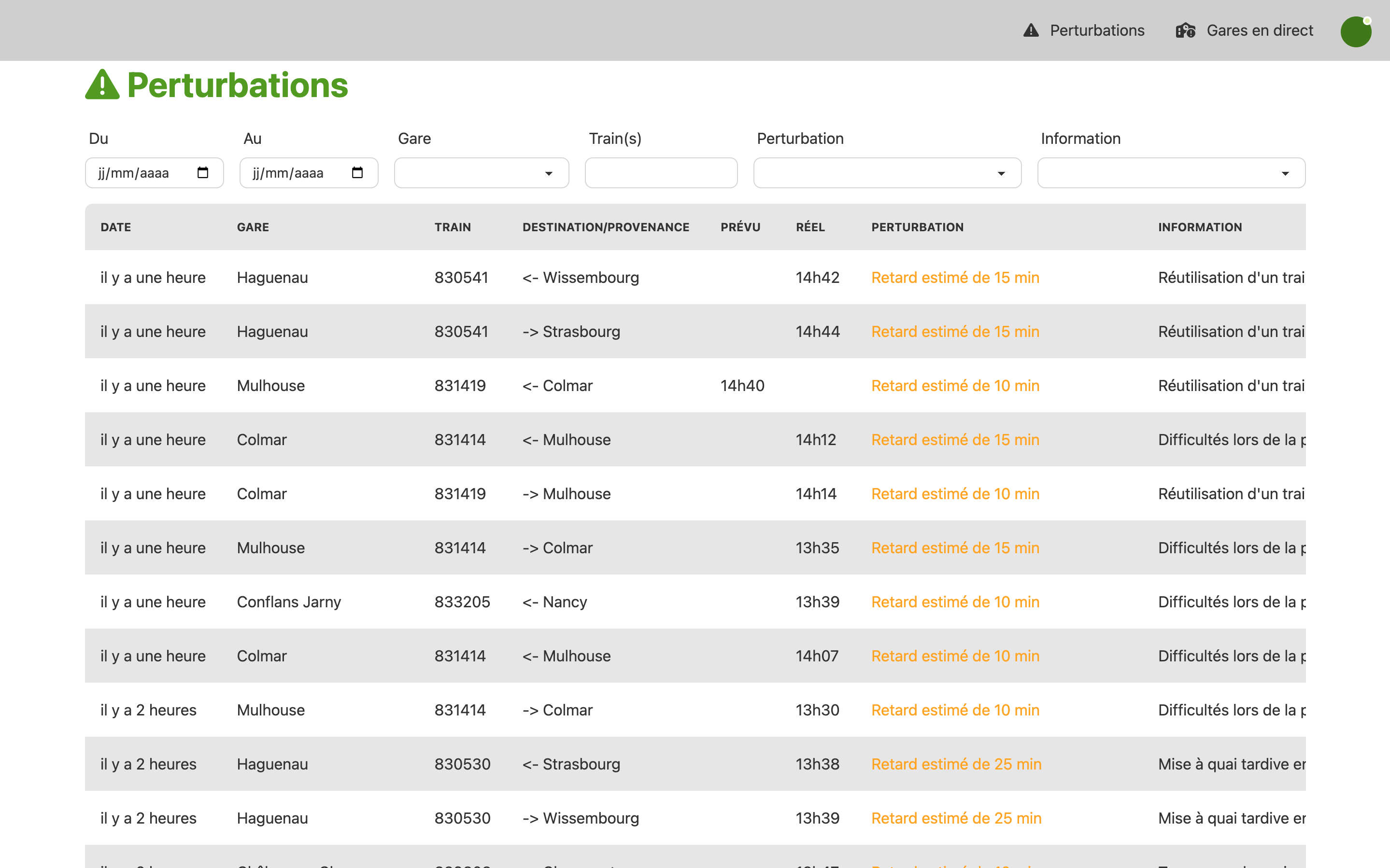The width and height of the screenshot is (1390, 868).
Task: Open the Au date calendar picker icon
Action: (357, 173)
